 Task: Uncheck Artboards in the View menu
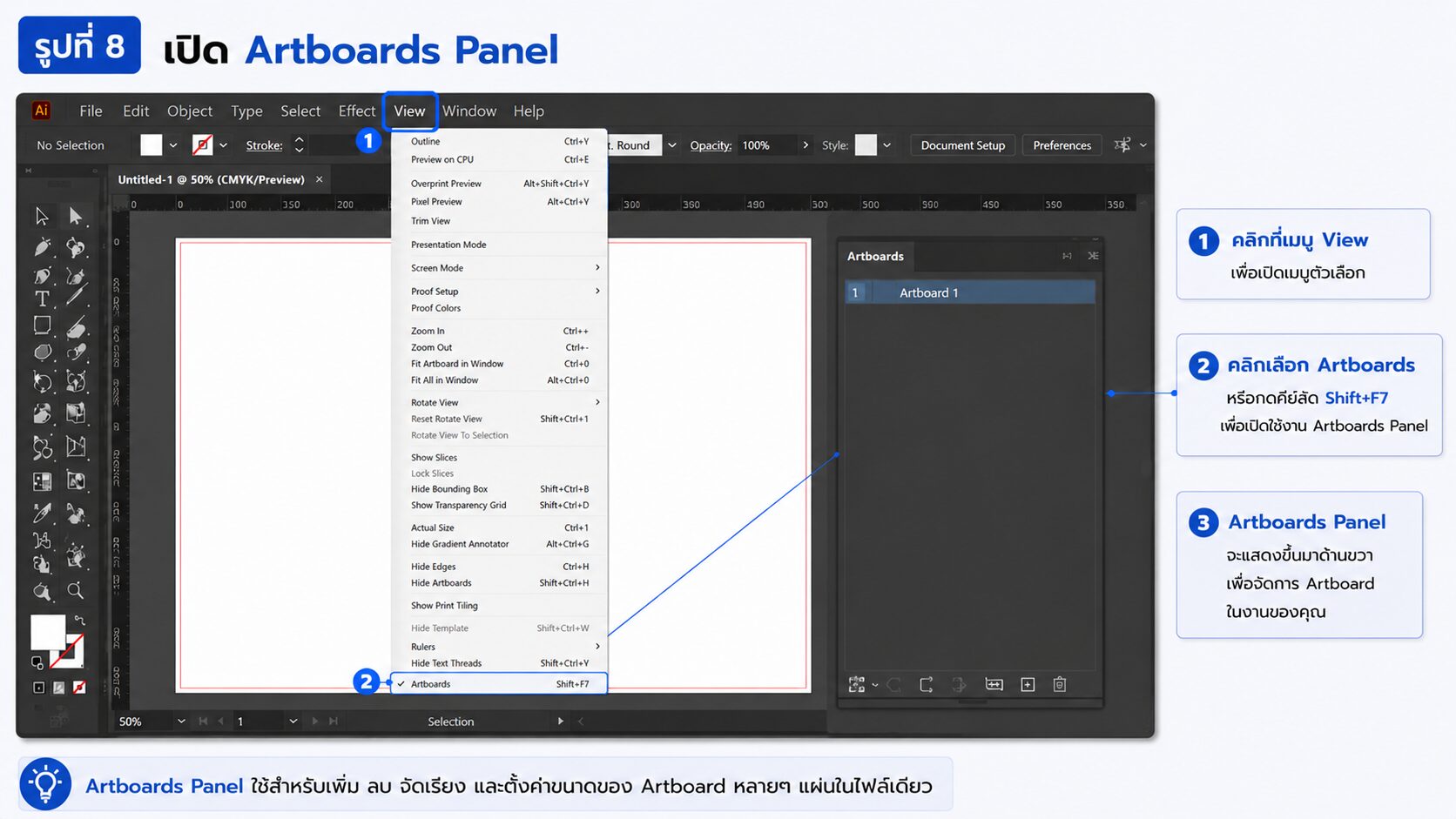tap(499, 684)
